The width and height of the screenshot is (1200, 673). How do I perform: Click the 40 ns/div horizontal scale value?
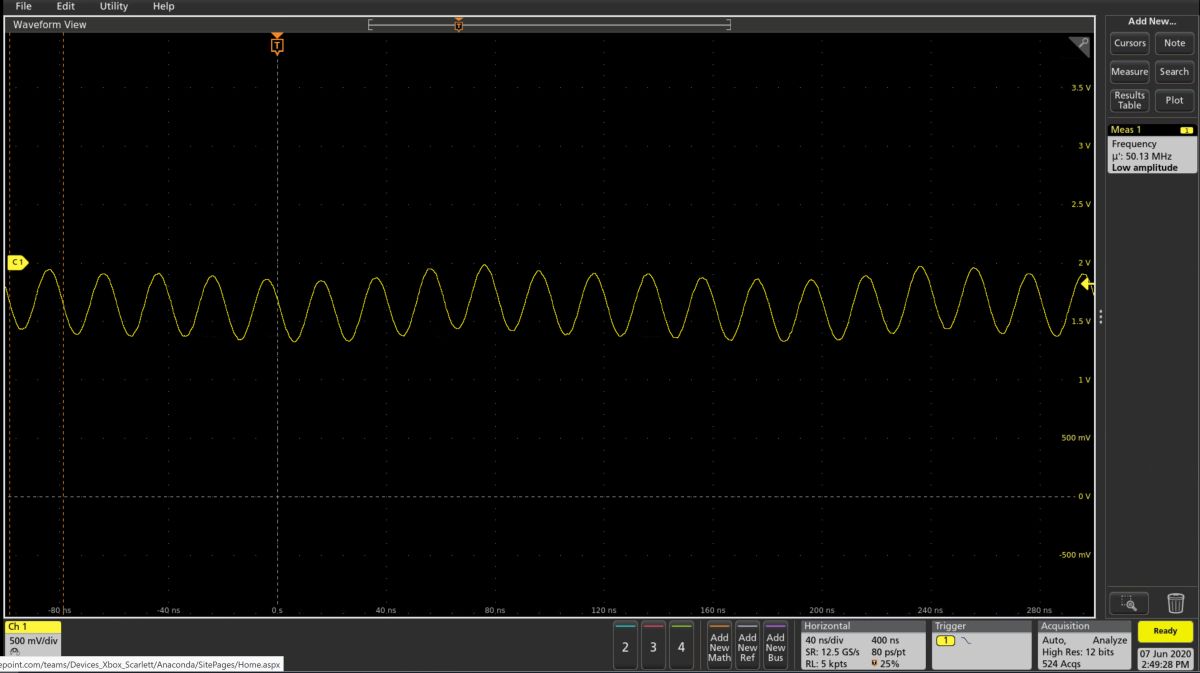826,639
